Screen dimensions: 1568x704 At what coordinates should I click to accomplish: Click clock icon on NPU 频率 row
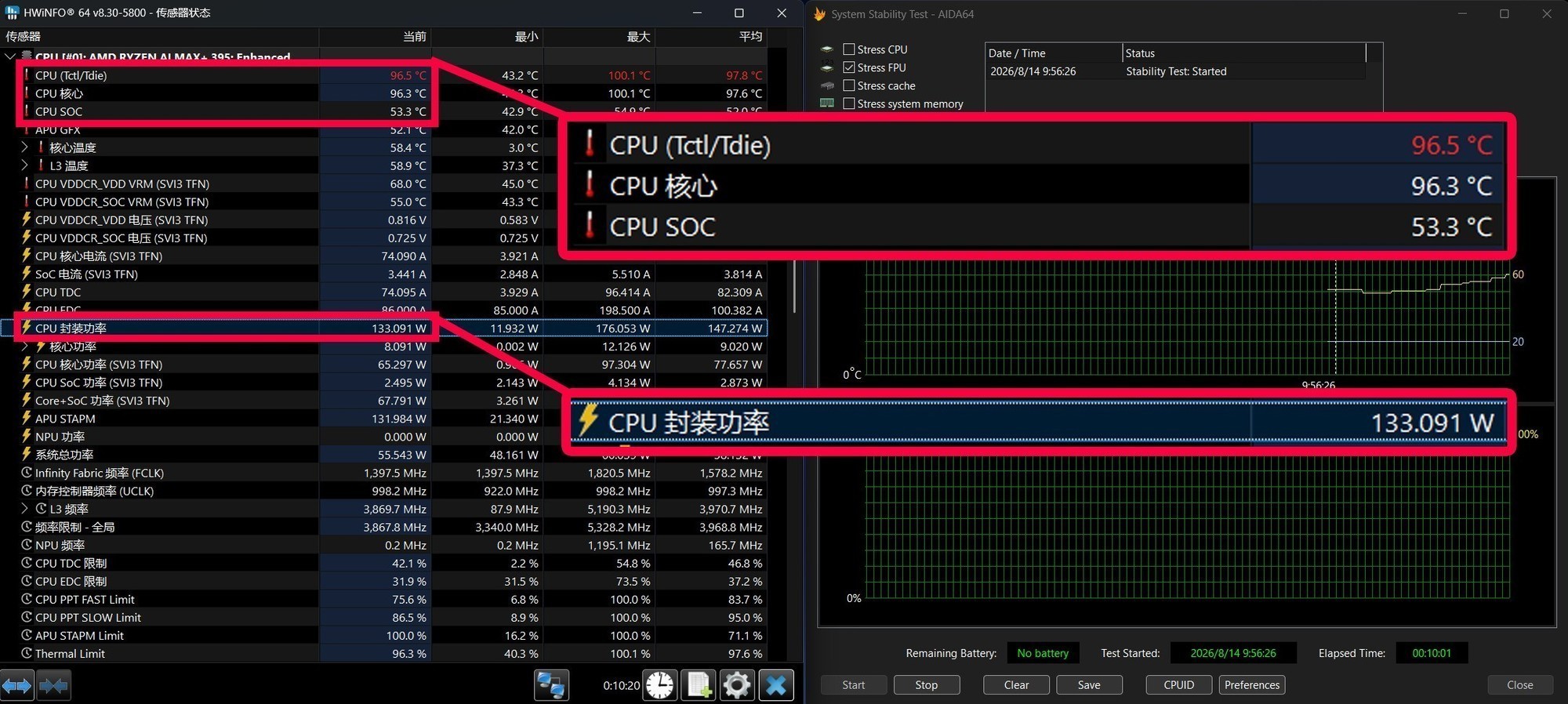27,545
